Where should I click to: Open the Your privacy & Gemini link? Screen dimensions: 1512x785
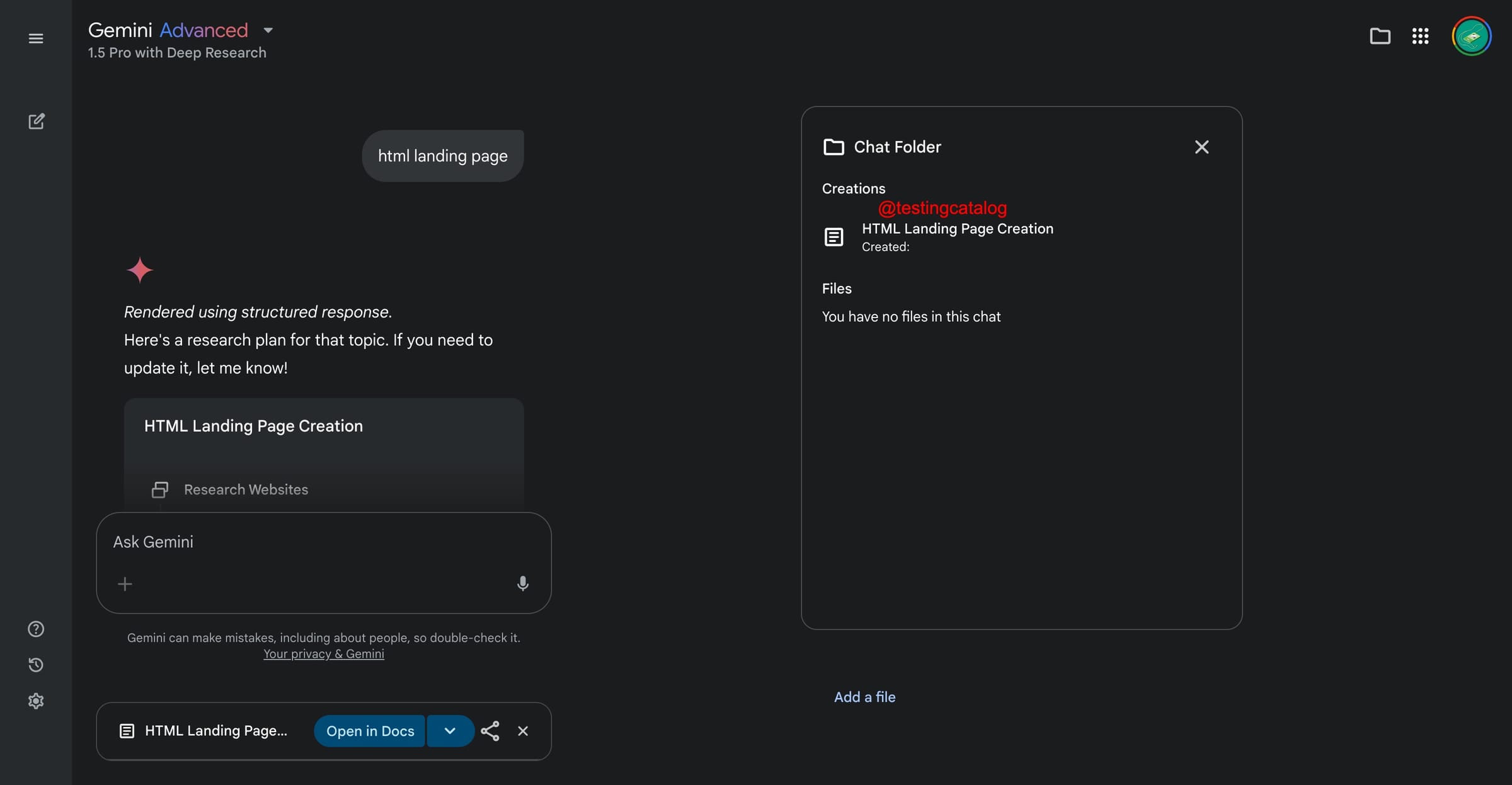pyautogui.click(x=323, y=654)
